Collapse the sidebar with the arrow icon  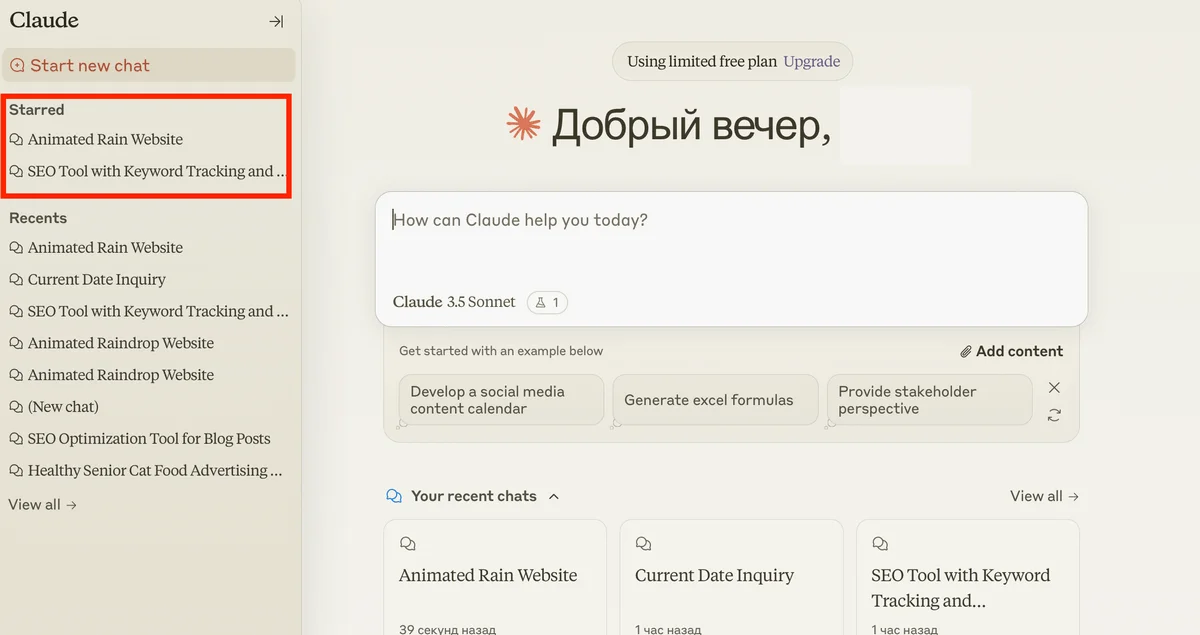(276, 21)
